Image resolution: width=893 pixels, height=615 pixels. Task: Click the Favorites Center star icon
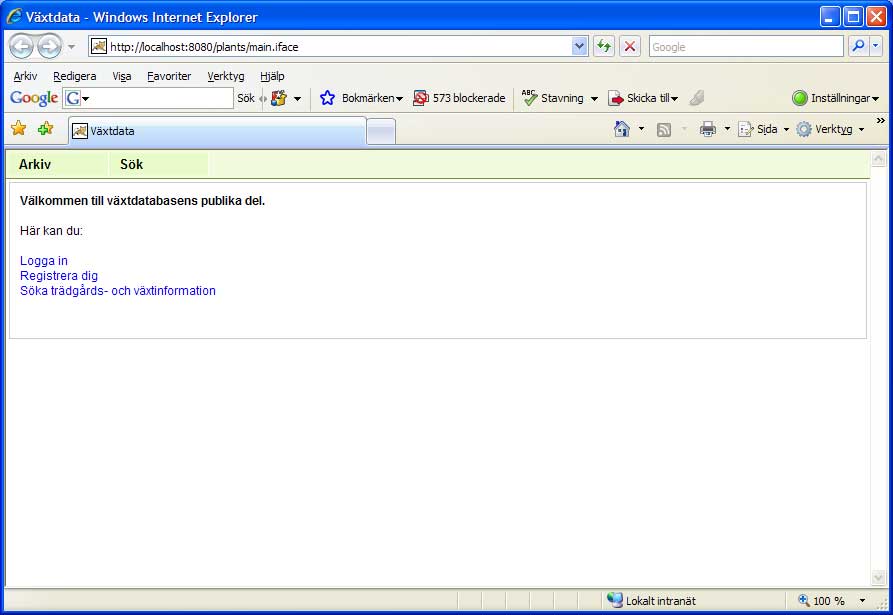point(19,129)
